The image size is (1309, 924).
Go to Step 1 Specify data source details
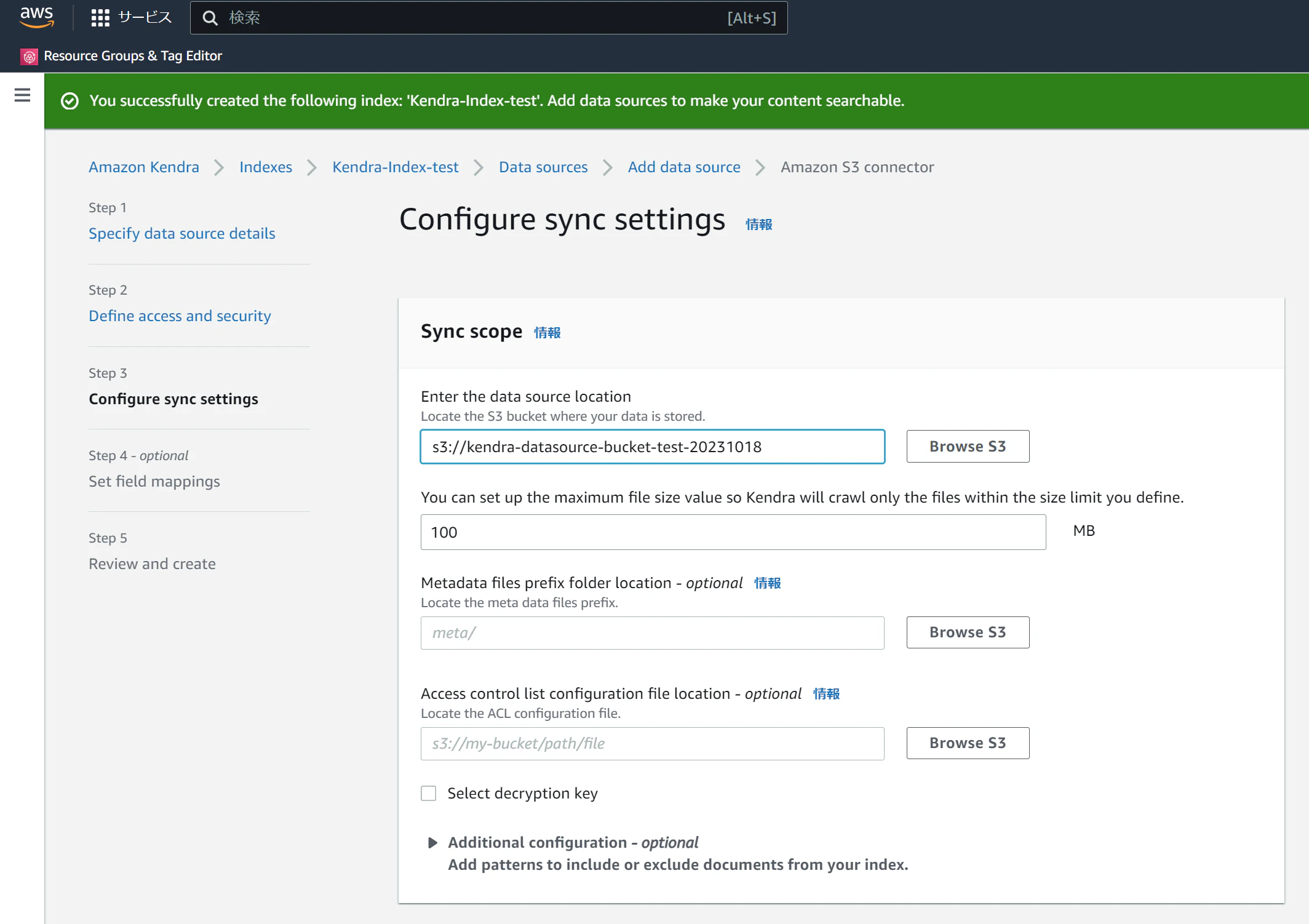click(181, 234)
